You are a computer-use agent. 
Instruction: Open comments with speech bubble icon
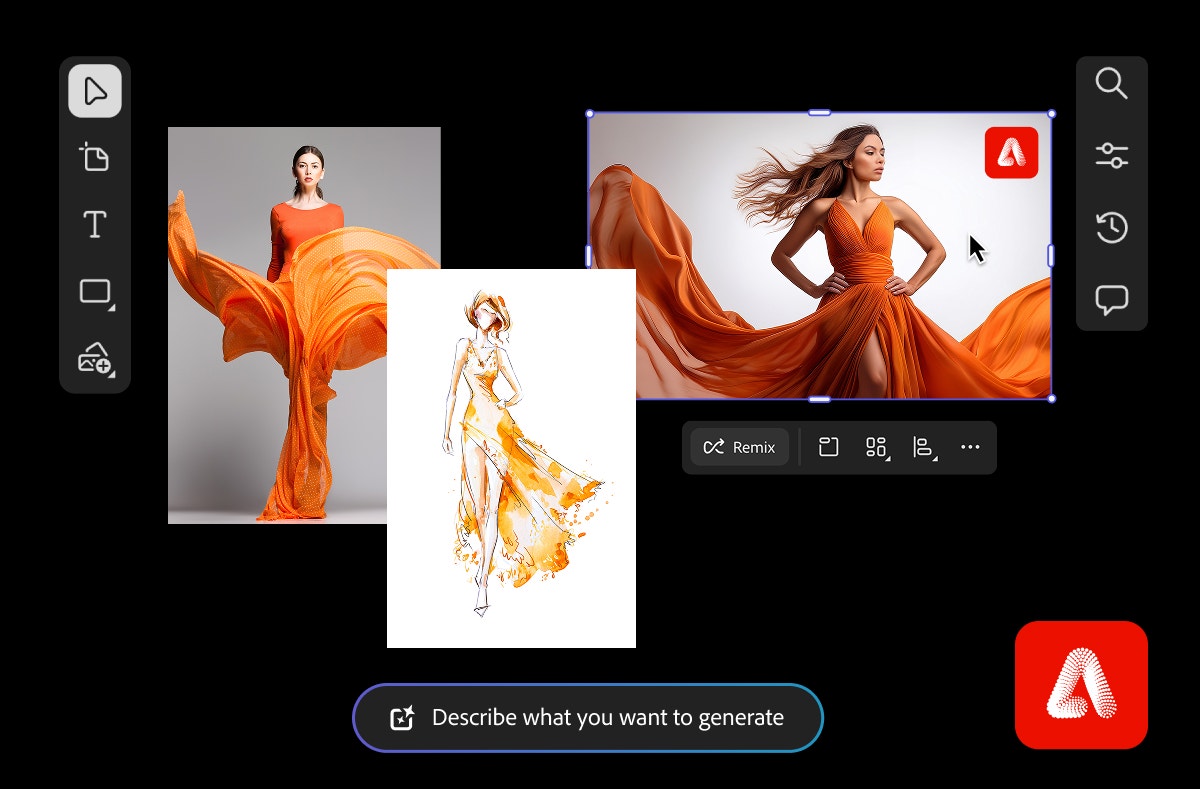[x=1112, y=298]
